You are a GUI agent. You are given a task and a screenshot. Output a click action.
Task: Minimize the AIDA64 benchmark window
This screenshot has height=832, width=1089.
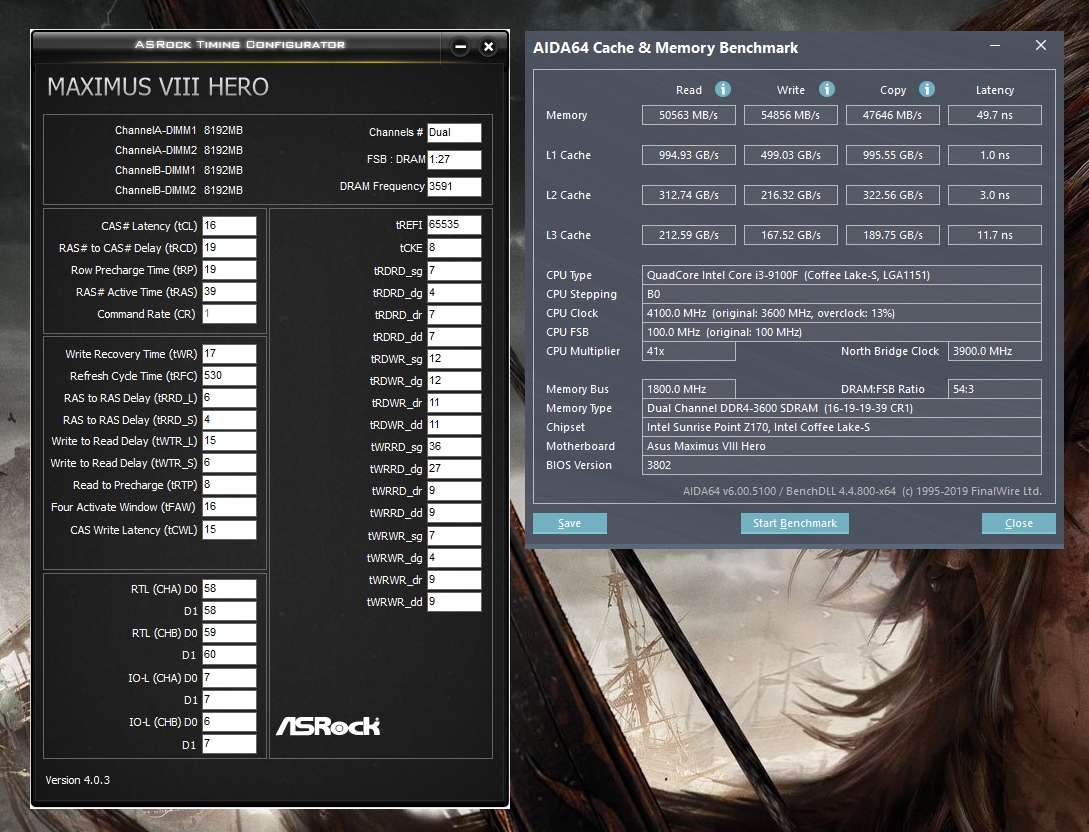pyautogui.click(x=995, y=46)
